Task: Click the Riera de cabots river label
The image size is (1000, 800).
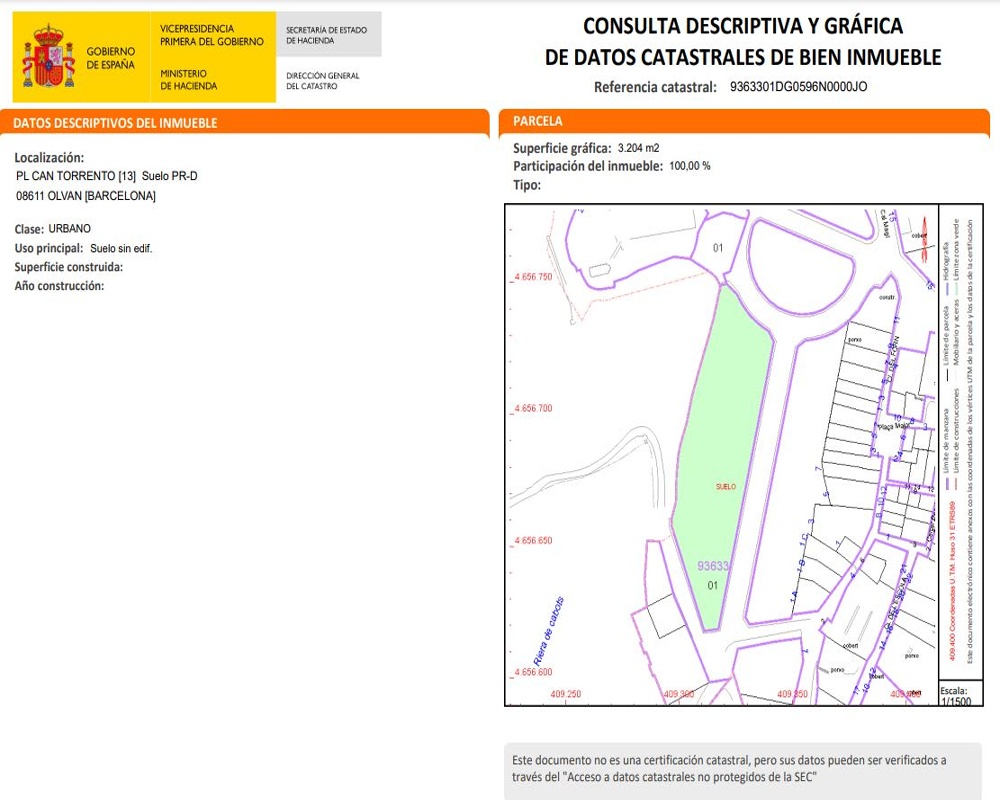Action: click(x=548, y=632)
